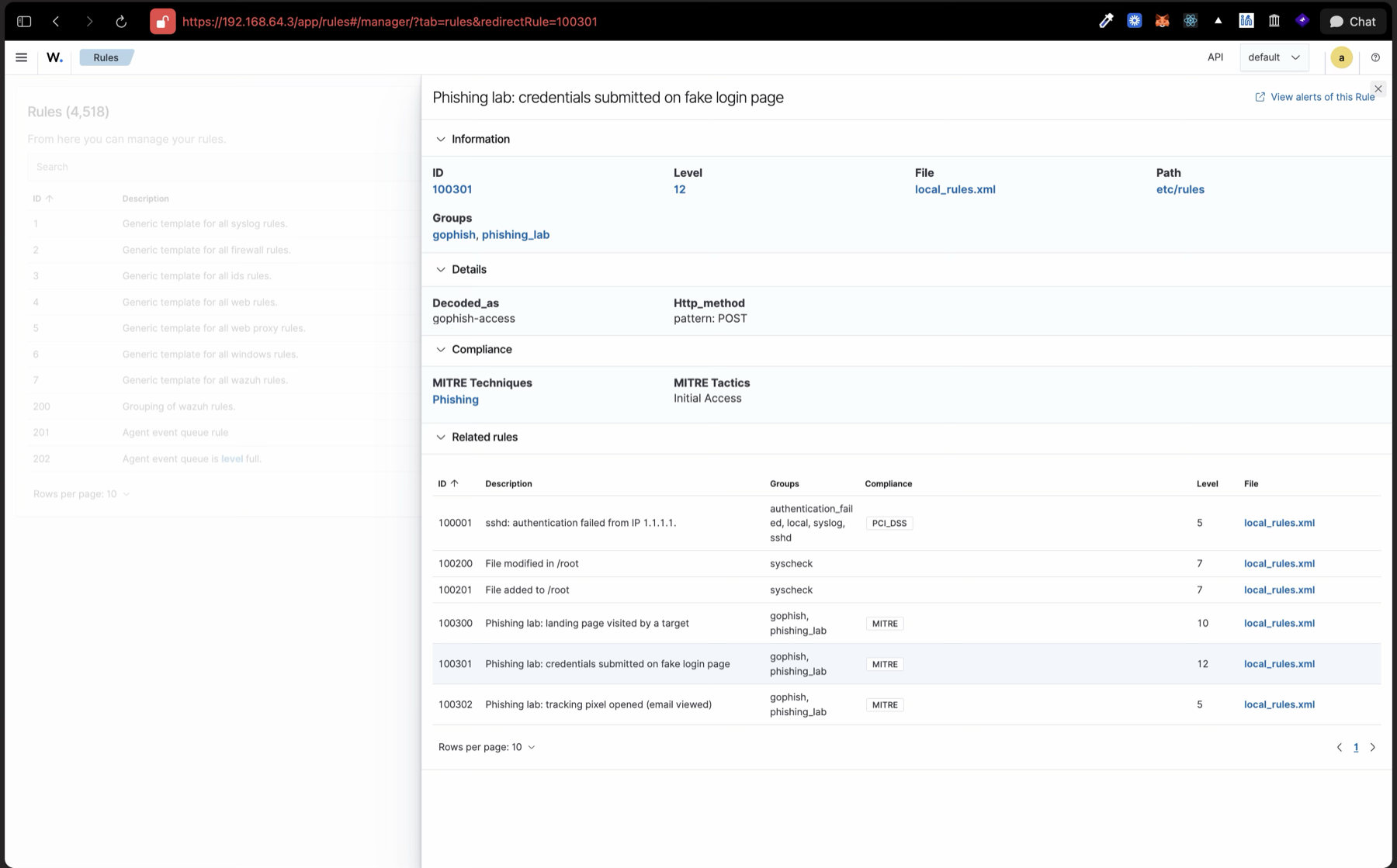The width and height of the screenshot is (1397, 868).
Task: Click the insecure connection lock icon
Action: tap(162, 22)
